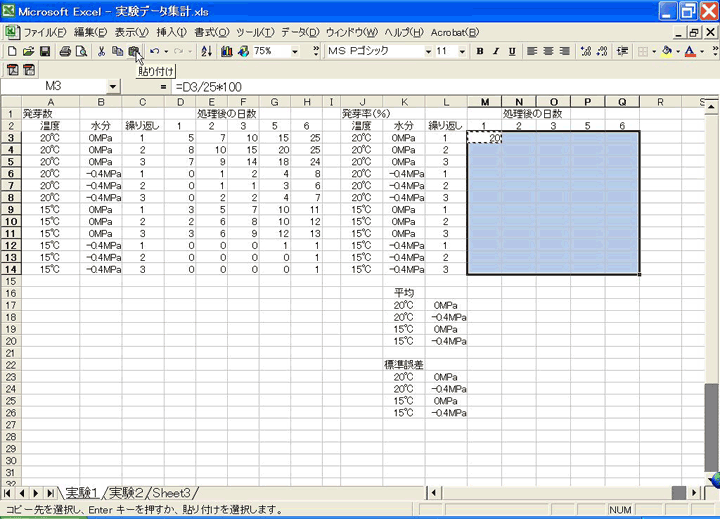Toggle Italic formatting
Image resolution: width=720 pixels, height=519 pixels.
tap(496, 51)
